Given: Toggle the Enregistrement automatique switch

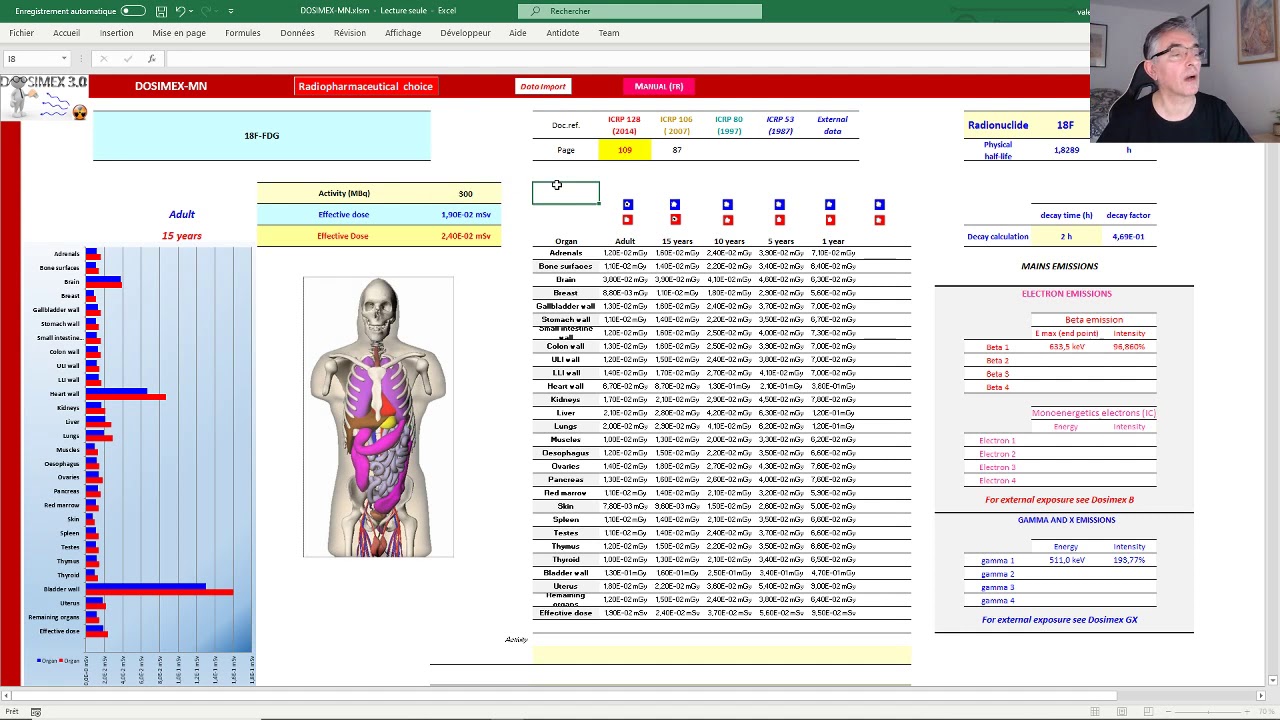Looking at the screenshot, I should [132, 11].
